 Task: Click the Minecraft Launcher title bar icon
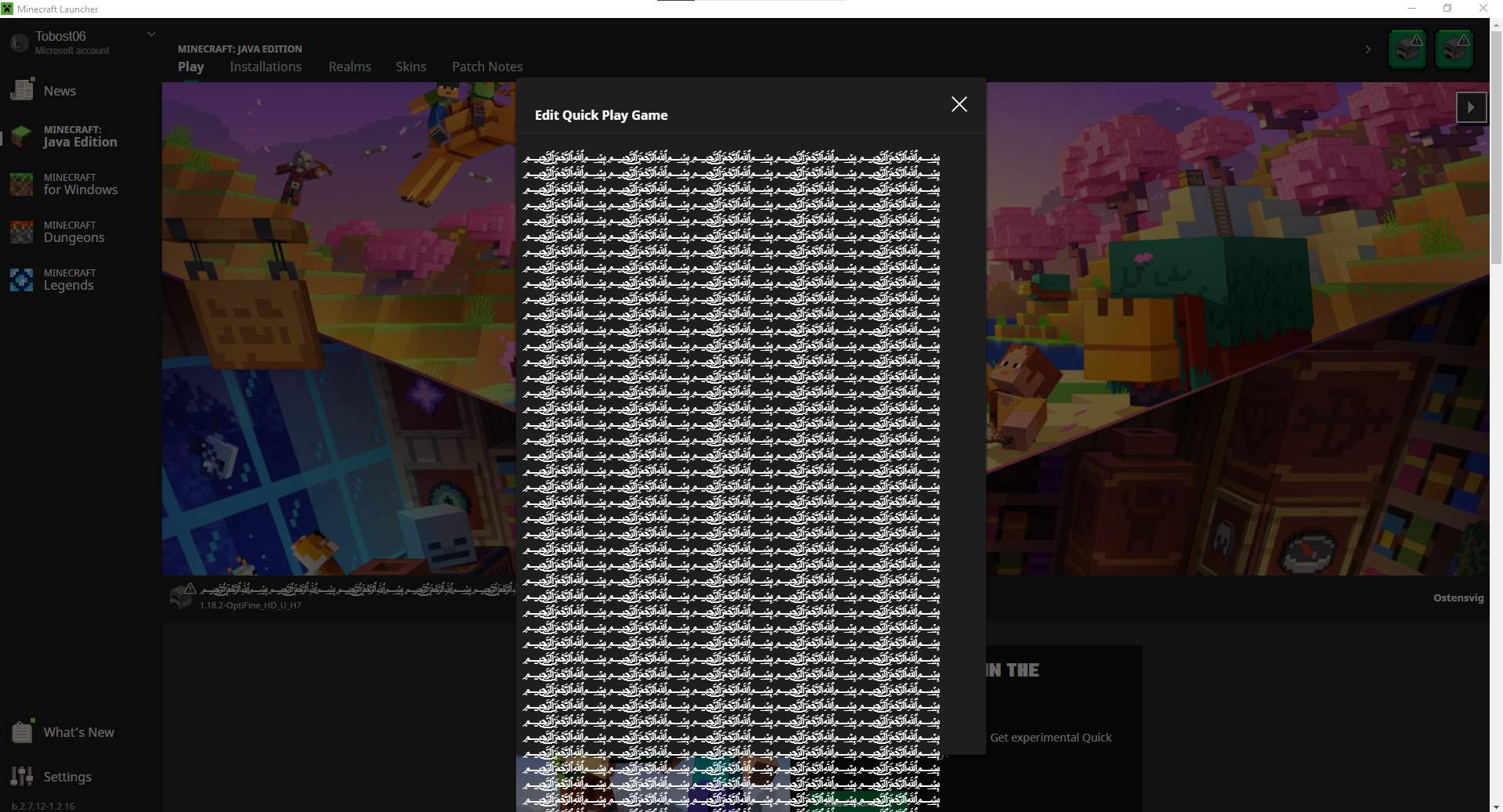click(x=8, y=9)
